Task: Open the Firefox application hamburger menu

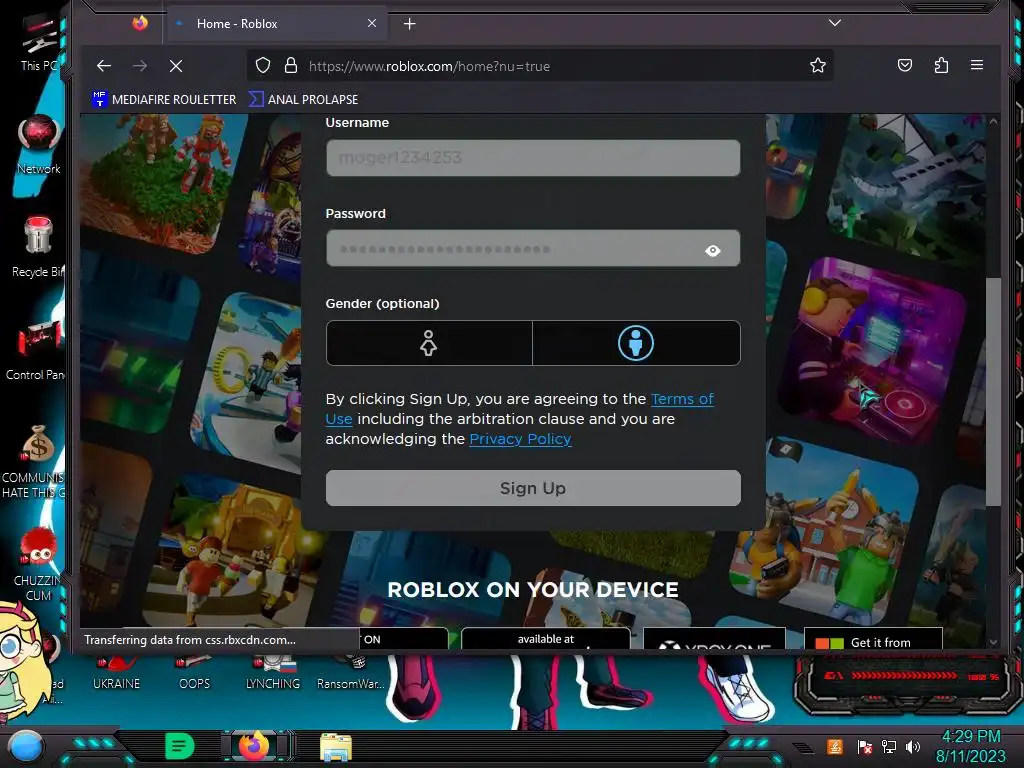Action: [977, 65]
